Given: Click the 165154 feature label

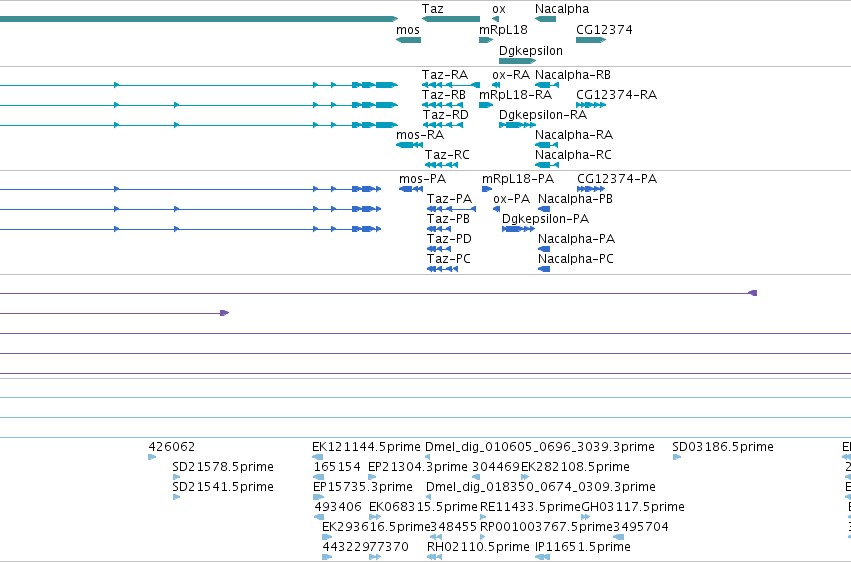Looking at the screenshot, I should pyautogui.click(x=337, y=467).
